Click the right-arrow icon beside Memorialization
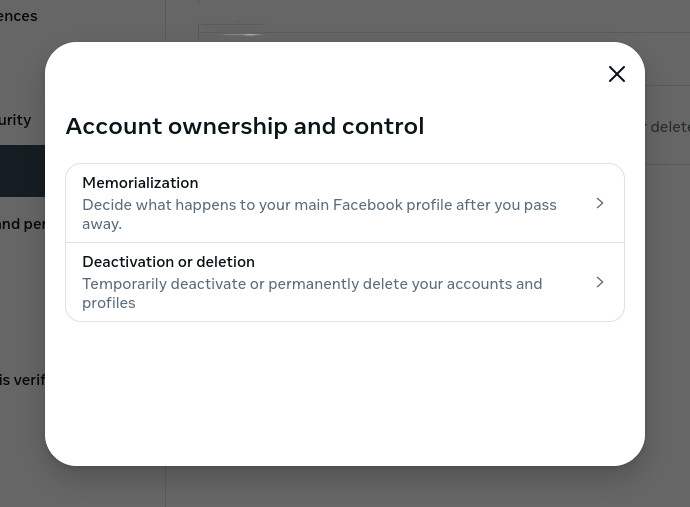Screen dimensions: 690x507 (600, 203)
